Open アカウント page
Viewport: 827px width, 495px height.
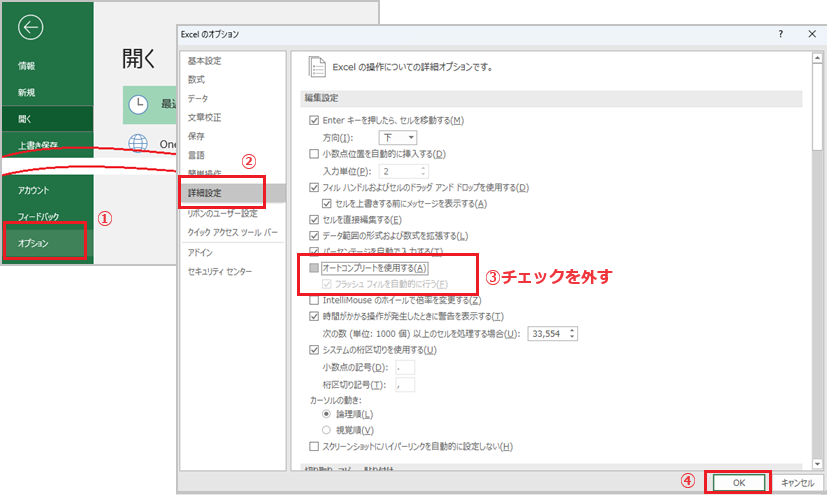click(x=33, y=190)
